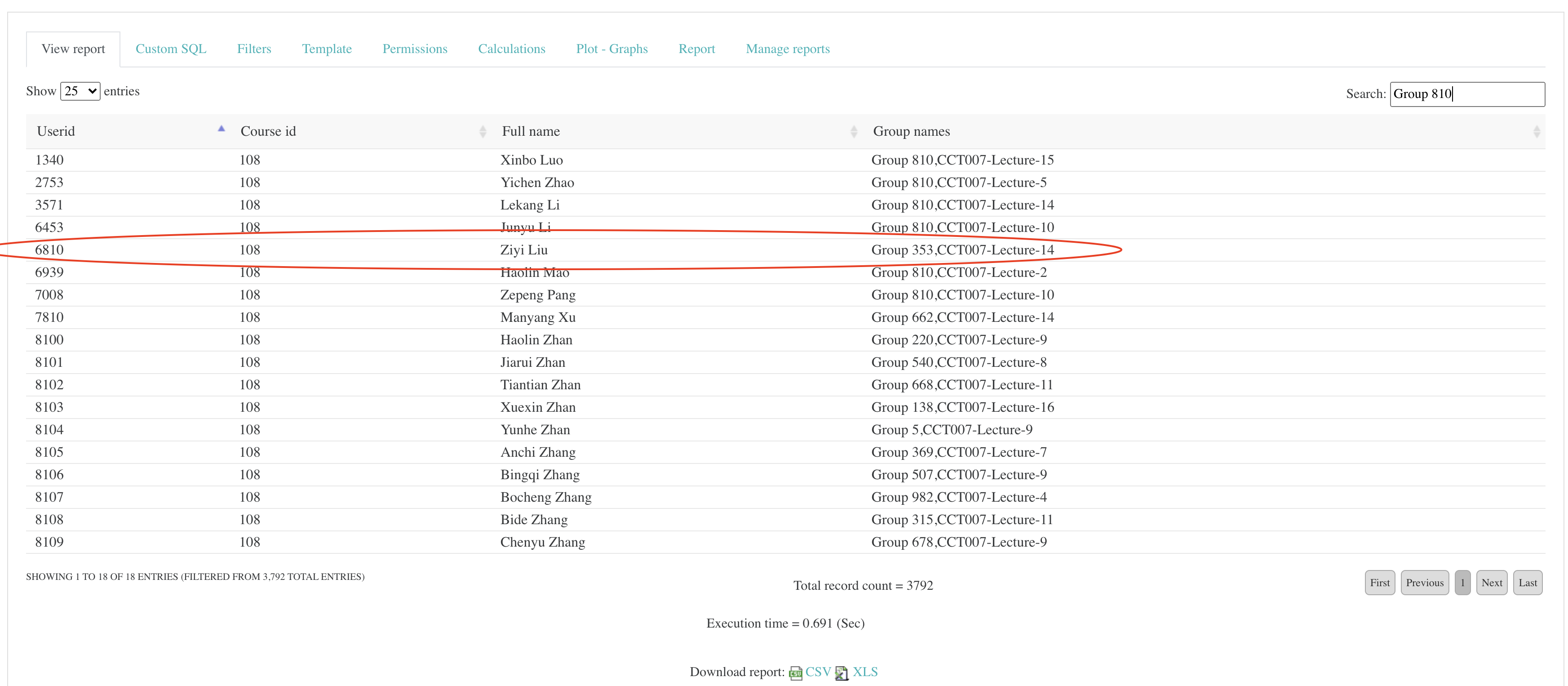The width and height of the screenshot is (1568, 686).
Task: Select name Lekang Li
Action: [530, 205]
